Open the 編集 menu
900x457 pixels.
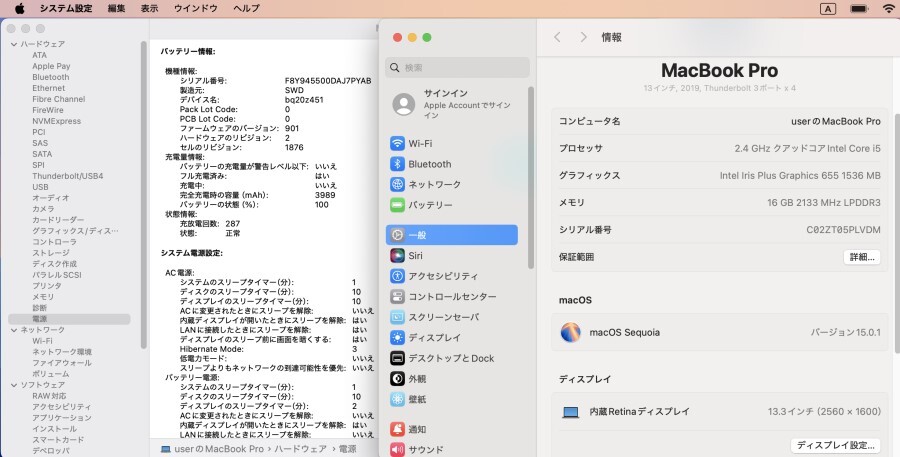(117, 8)
